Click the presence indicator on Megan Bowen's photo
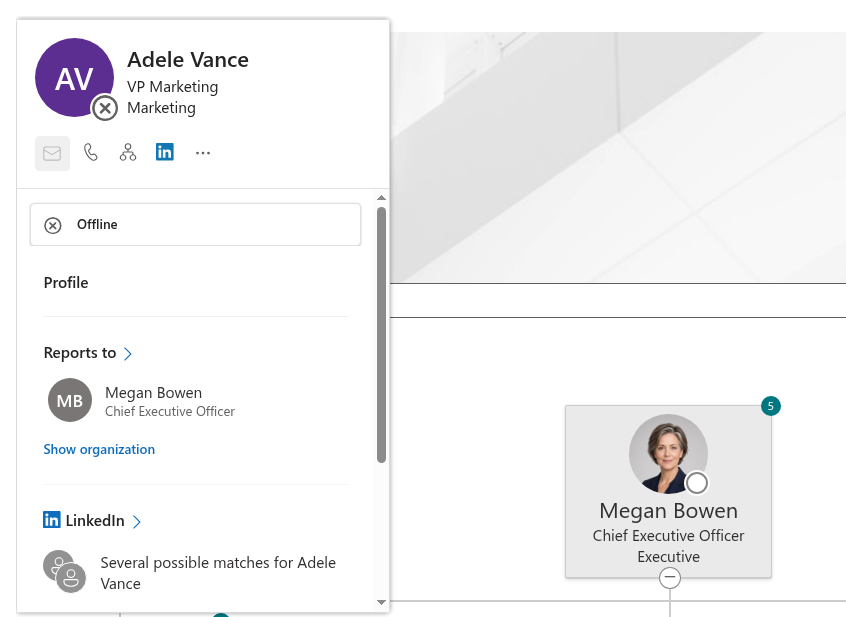Screen dimensions: 846x617 pos(697,483)
